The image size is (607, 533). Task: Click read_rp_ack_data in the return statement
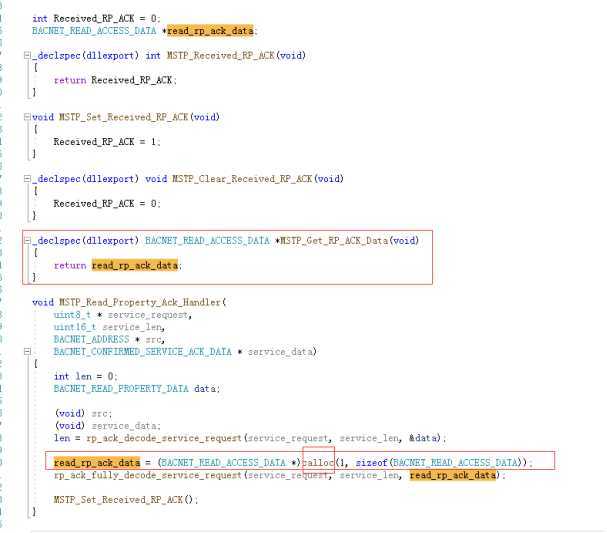coord(135,266)
